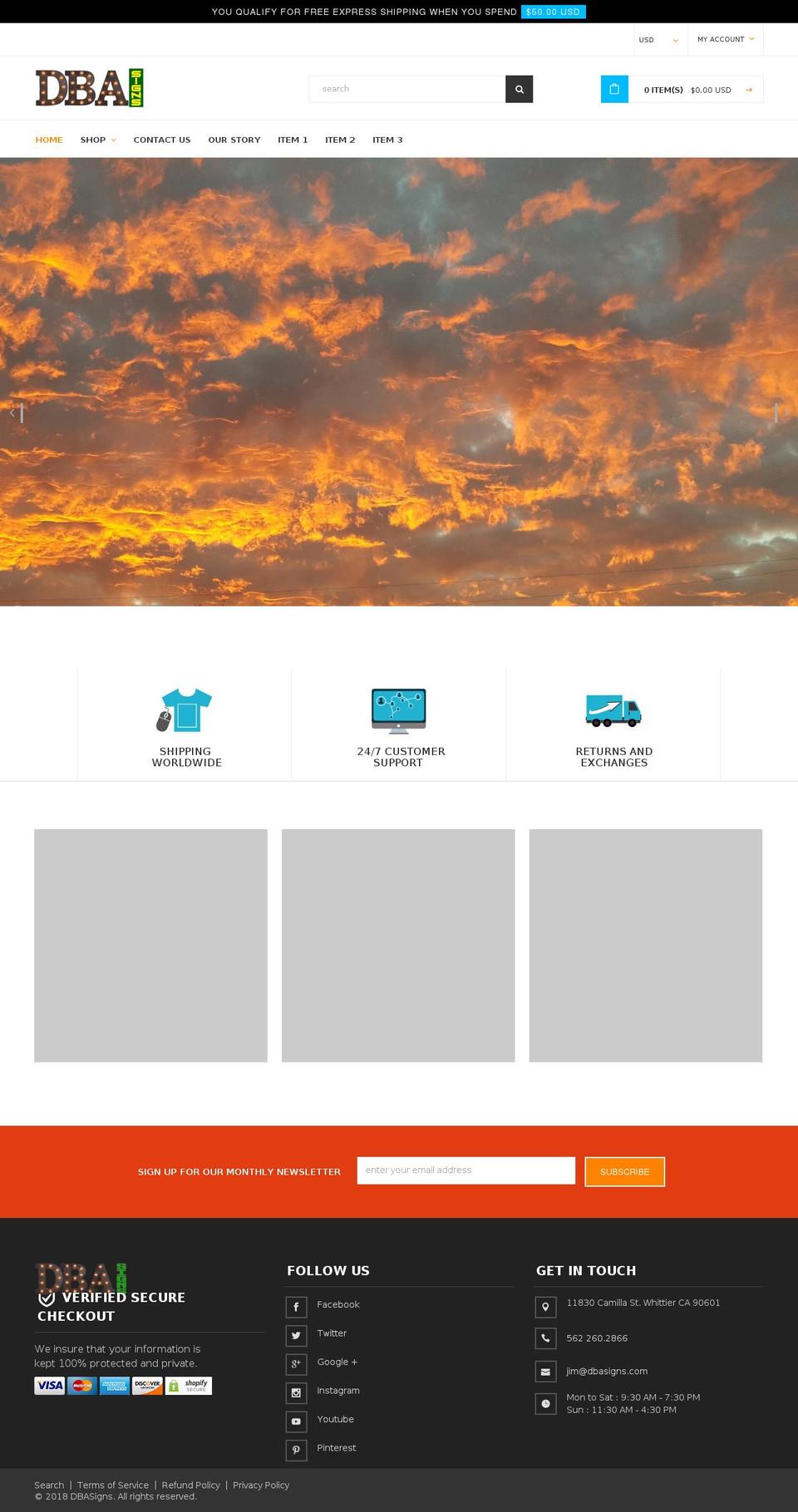This screenshot has width=798, height=1512.
Task: Open the Google Plus icon
Action: click(x=296, y=1364)
